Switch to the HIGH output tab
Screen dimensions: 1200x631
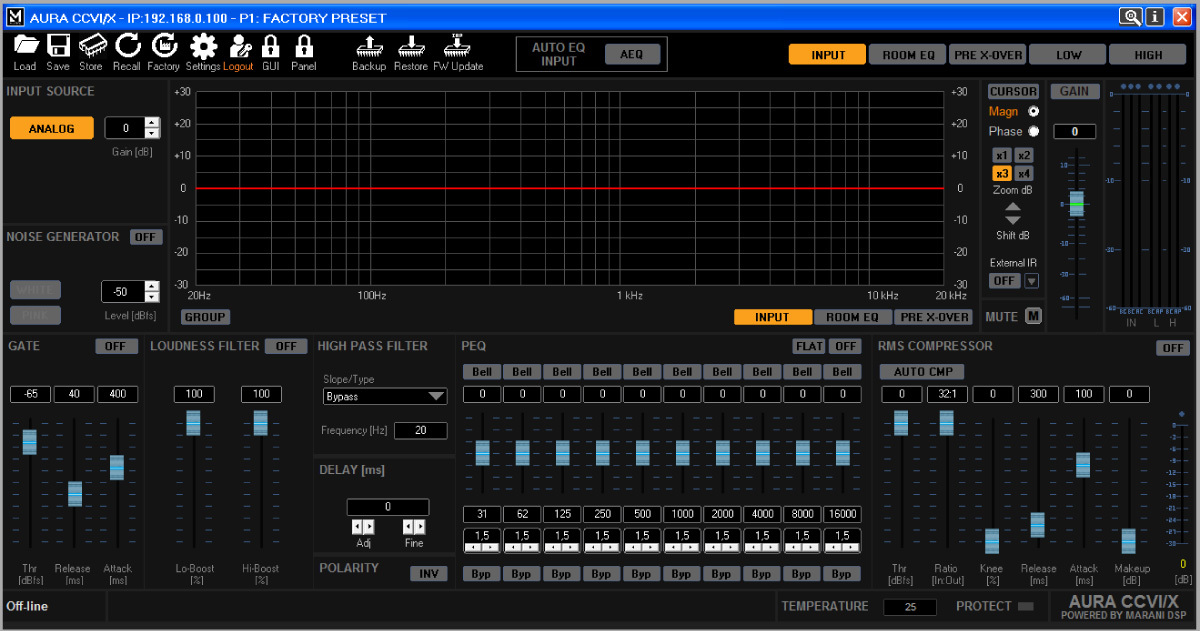click(x=1147, y=55)
